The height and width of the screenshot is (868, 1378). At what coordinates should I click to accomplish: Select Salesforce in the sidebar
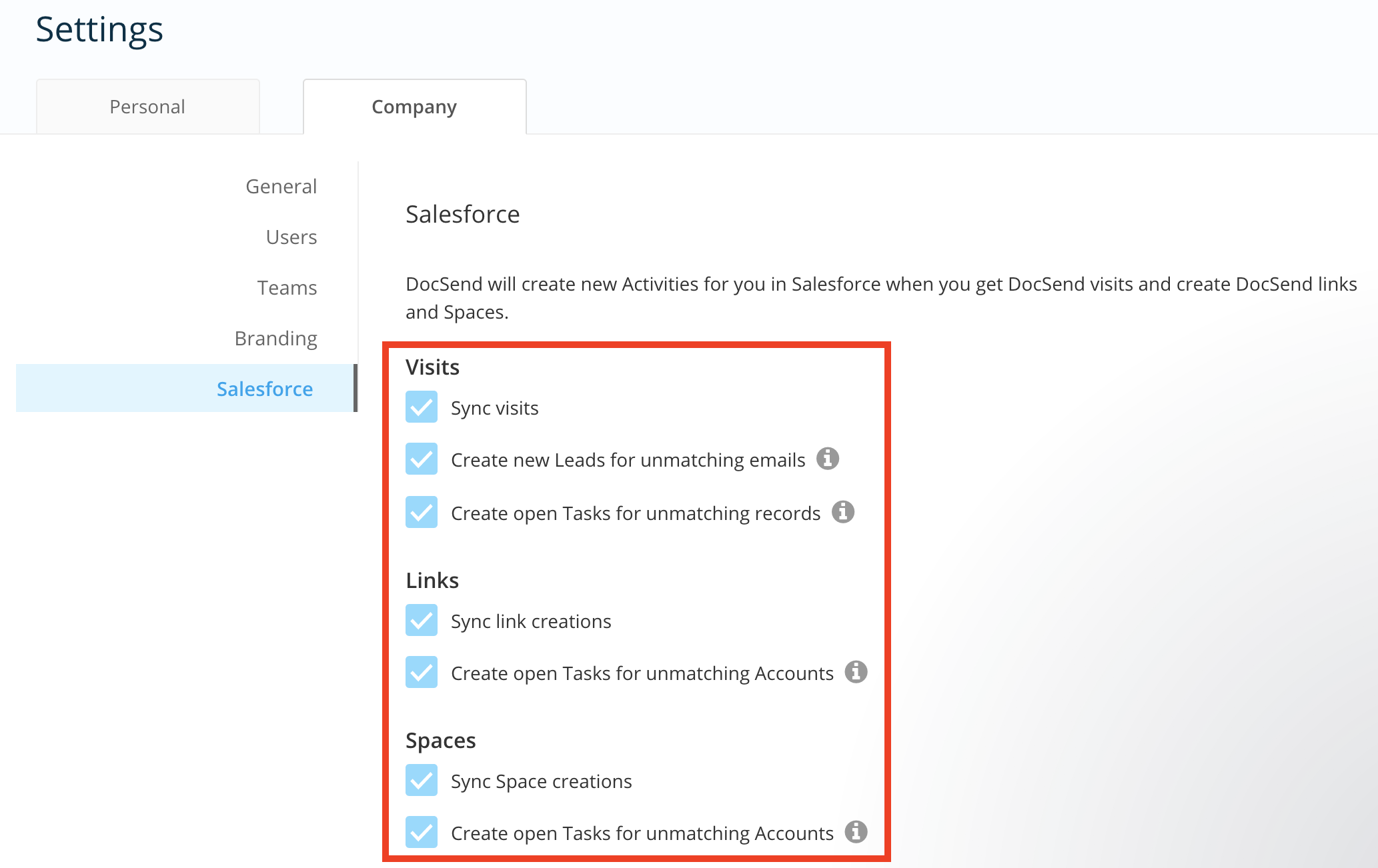(x=185, y=388)
